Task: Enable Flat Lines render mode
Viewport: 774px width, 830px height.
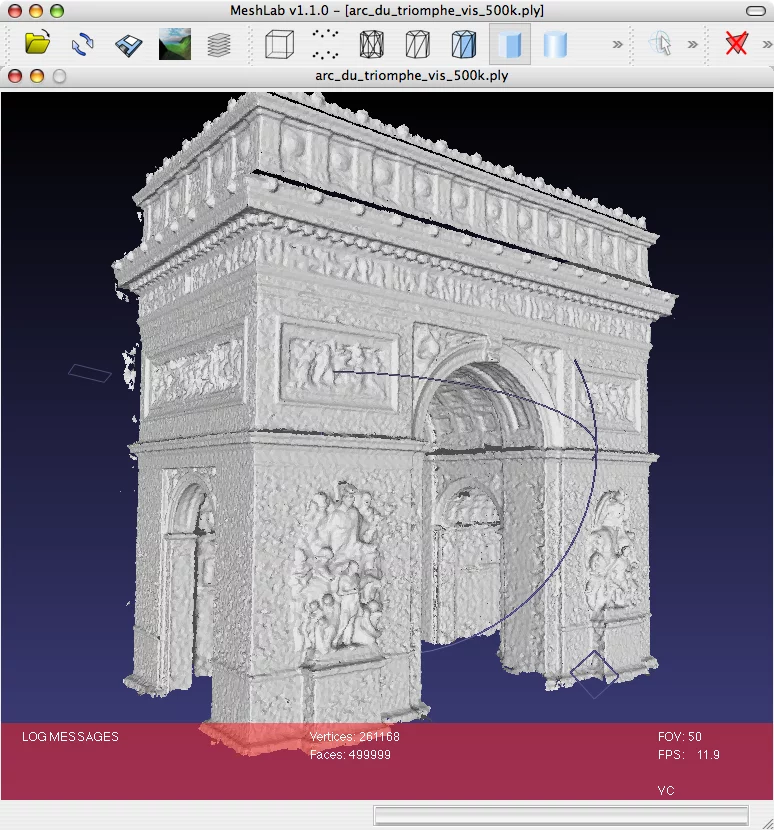Action: [463, 44]
